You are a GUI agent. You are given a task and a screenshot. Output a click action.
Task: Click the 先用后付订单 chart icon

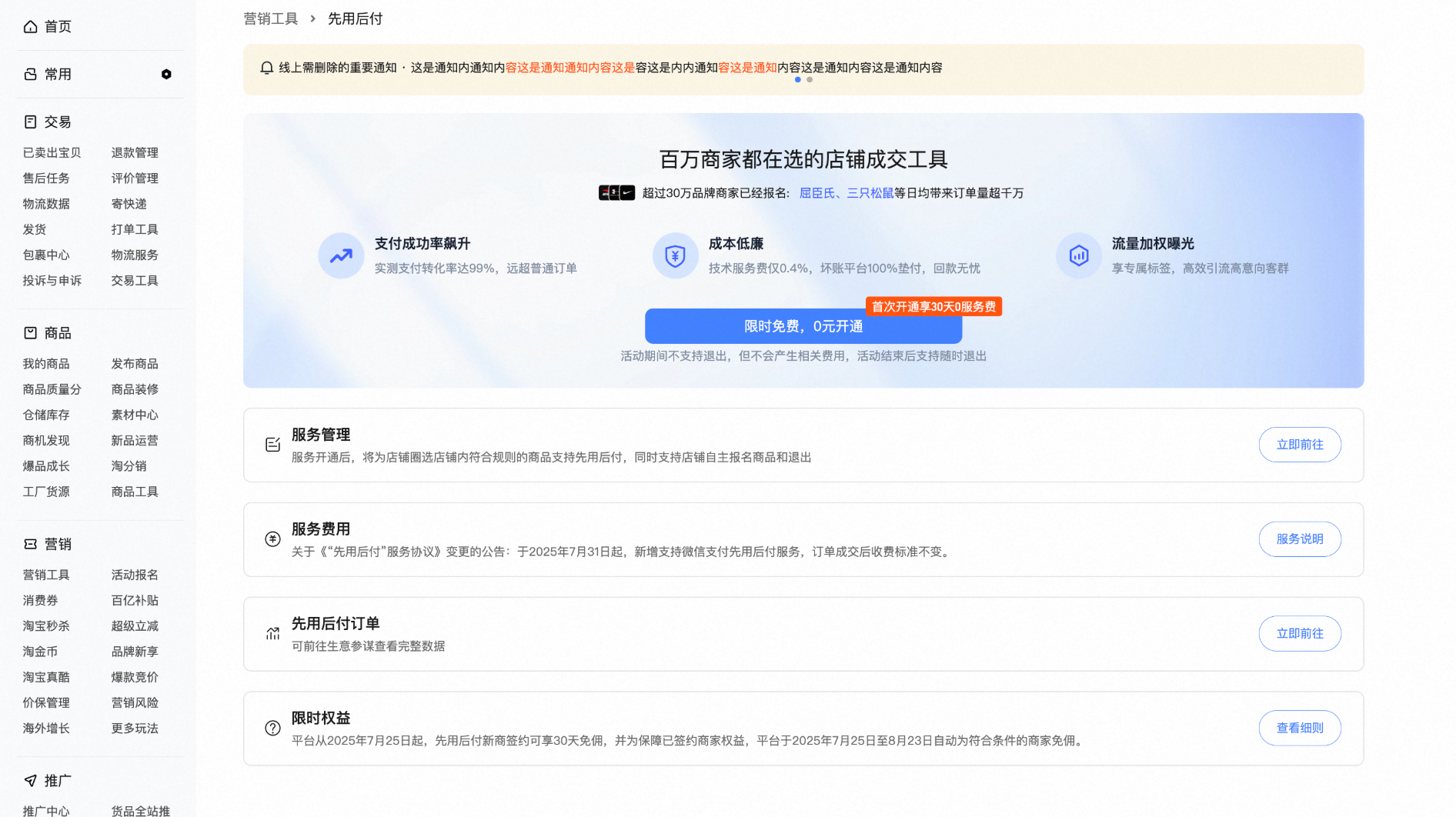point(272,634)
